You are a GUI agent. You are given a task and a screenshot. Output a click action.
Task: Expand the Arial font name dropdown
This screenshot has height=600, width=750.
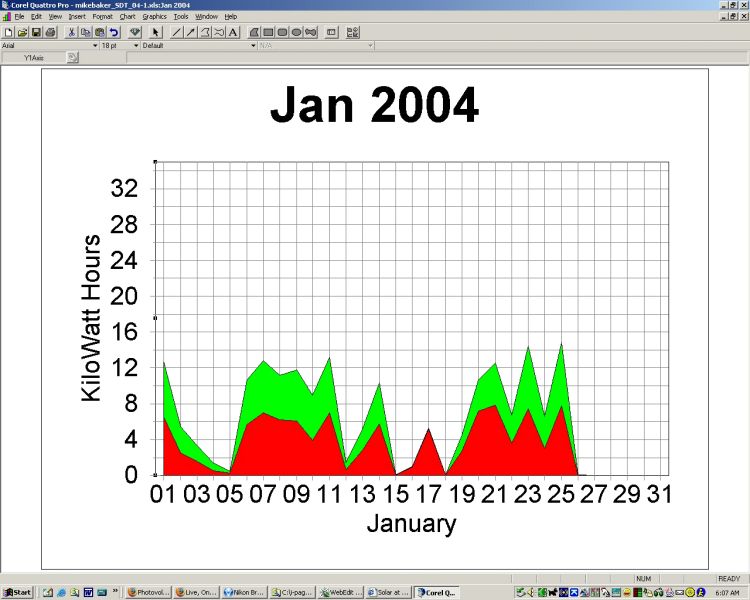pos(96,45)
